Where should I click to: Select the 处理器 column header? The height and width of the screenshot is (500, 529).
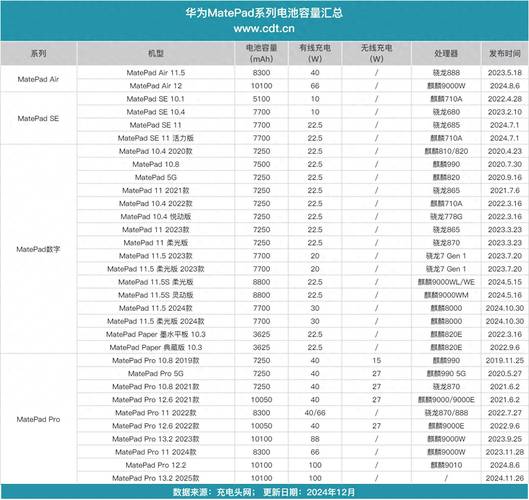[446, 53]
